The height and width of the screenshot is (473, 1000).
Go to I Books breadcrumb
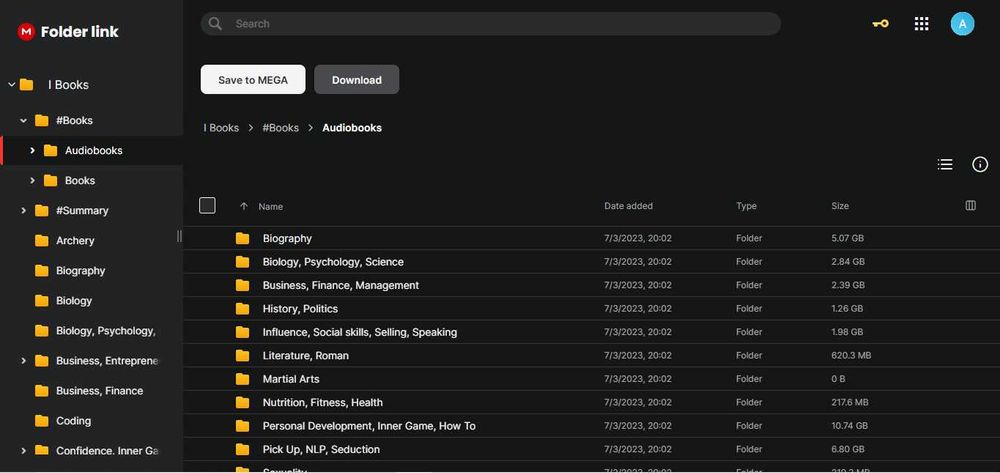click(221, 128)
